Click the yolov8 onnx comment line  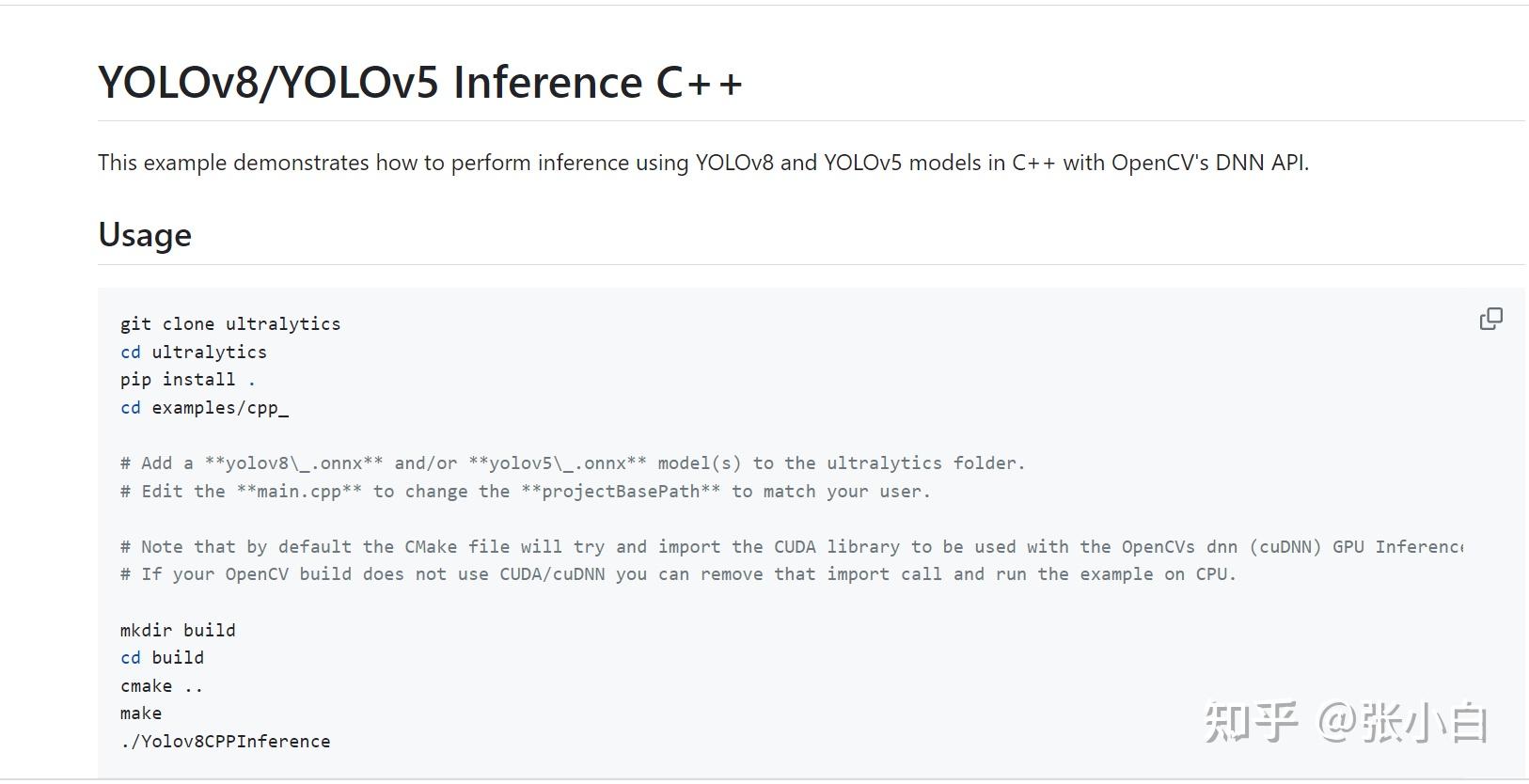coord(573,463)
